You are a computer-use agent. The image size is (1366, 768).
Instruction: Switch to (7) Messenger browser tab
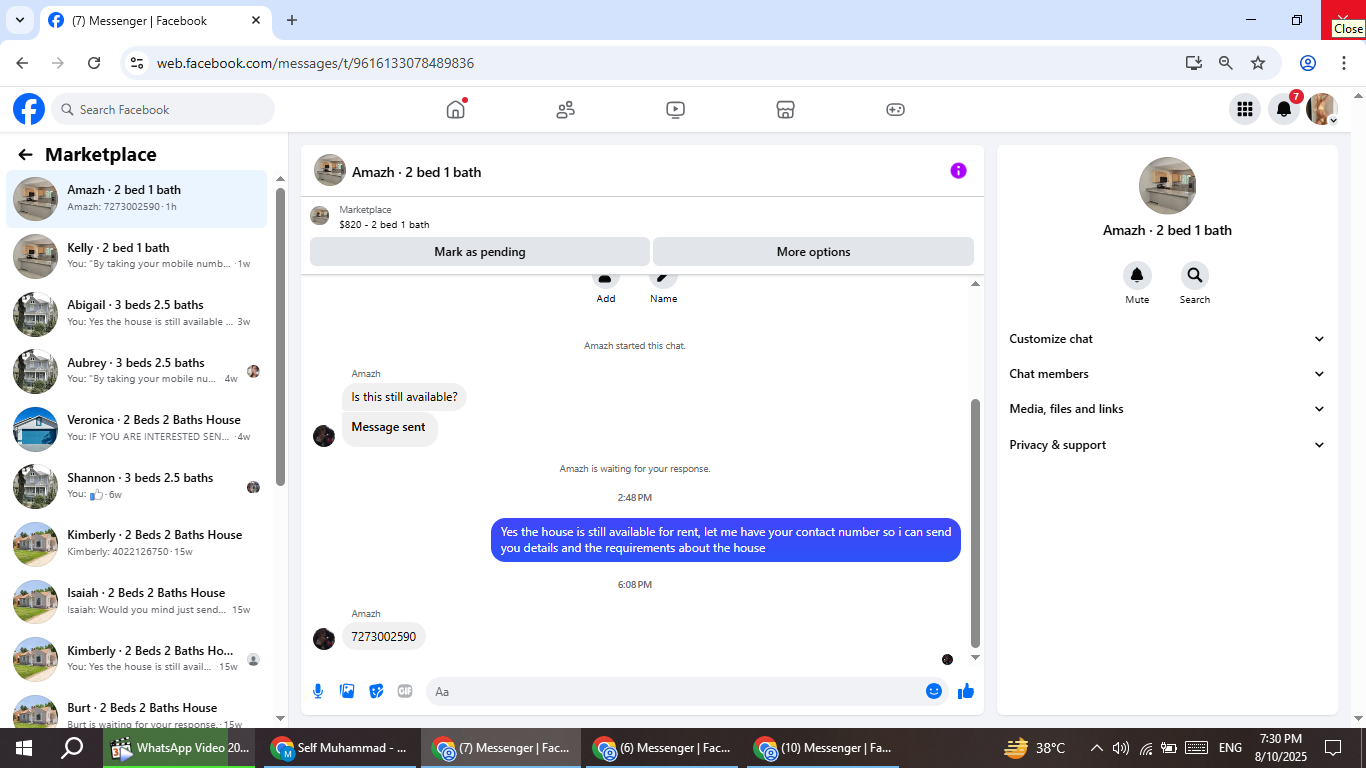point(156,21)
